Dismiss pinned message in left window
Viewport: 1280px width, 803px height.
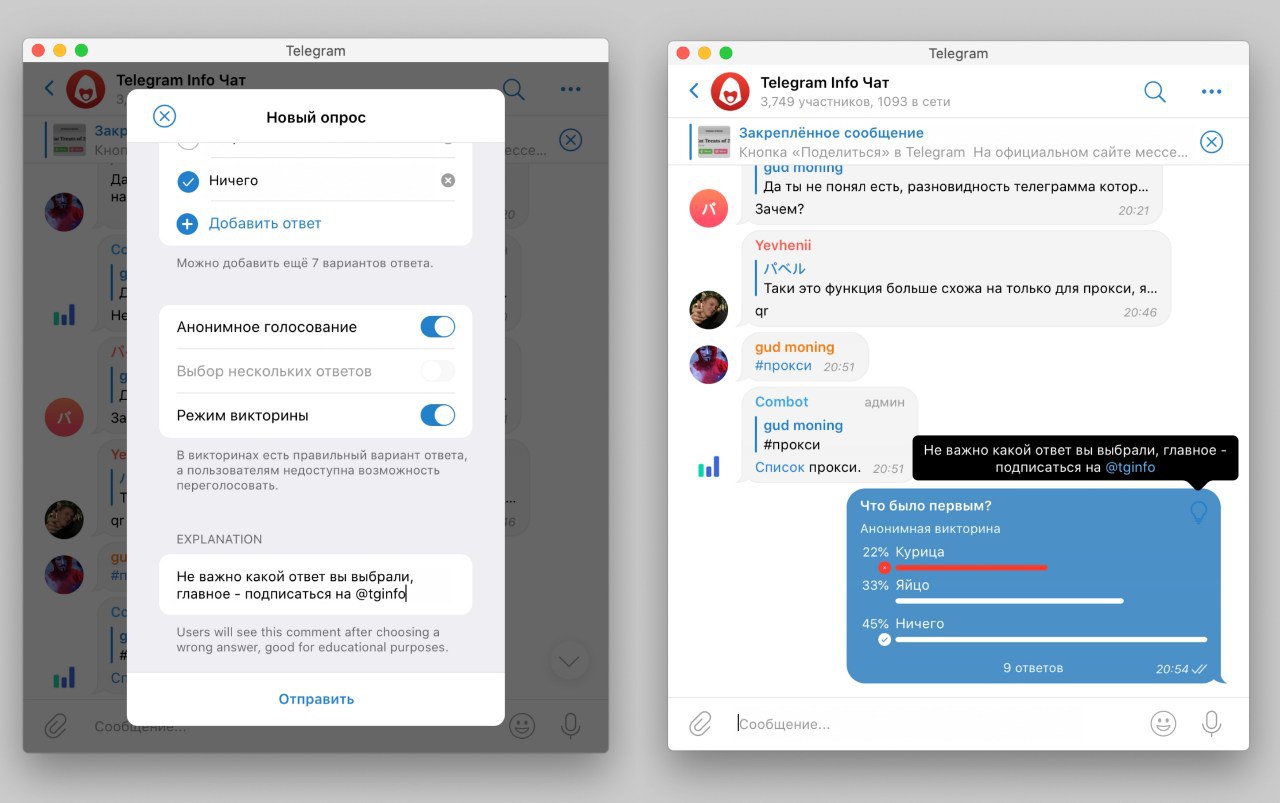point(570,140)
